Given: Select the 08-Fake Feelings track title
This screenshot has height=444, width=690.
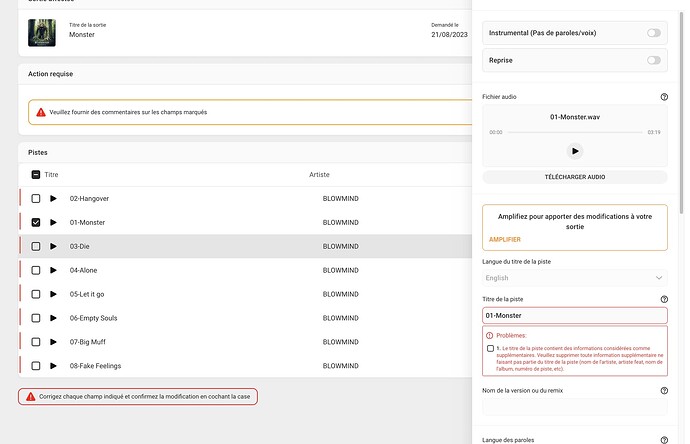Looking at the screenshot, I should click(95, 366).
